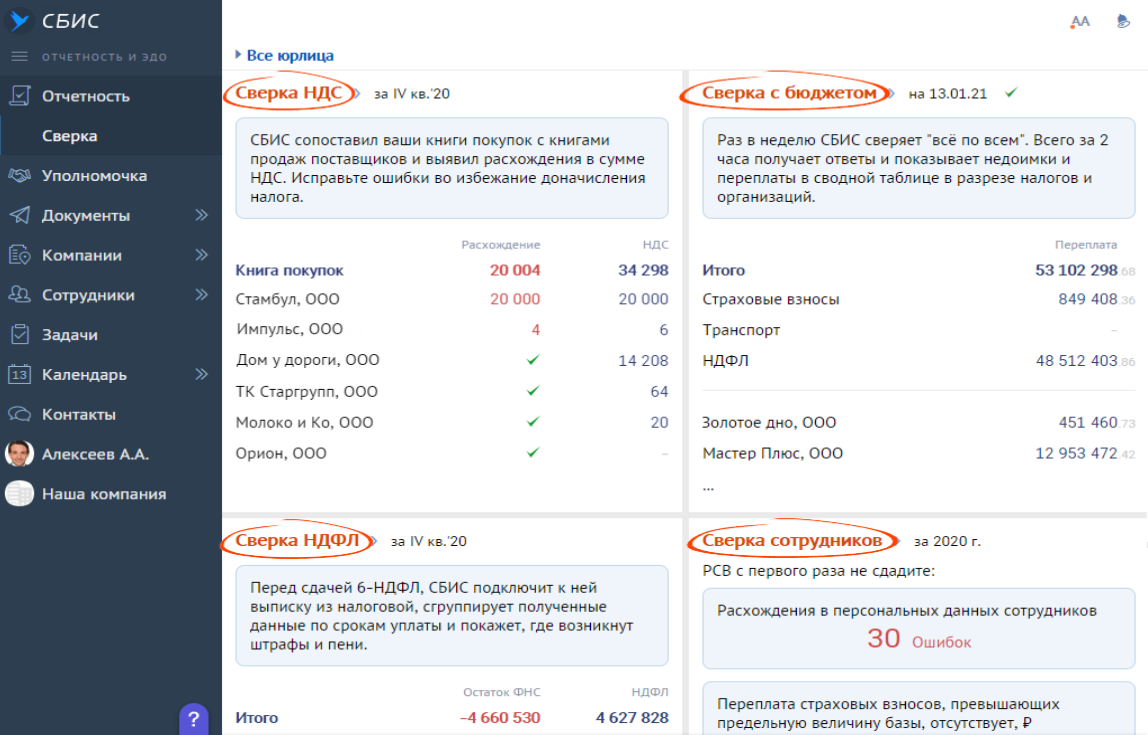Select the Сверка sidebar item
The image size is (1148, 735).
[x=70, y=136]
